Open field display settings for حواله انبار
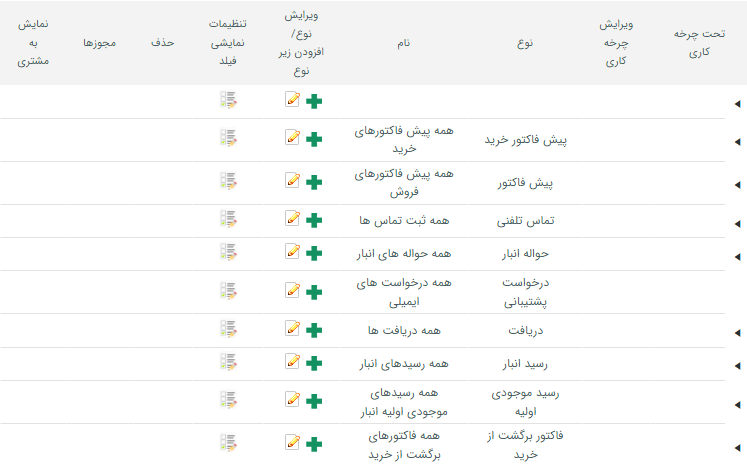This screenshot has width=747, height=465. tap(228, 253)
